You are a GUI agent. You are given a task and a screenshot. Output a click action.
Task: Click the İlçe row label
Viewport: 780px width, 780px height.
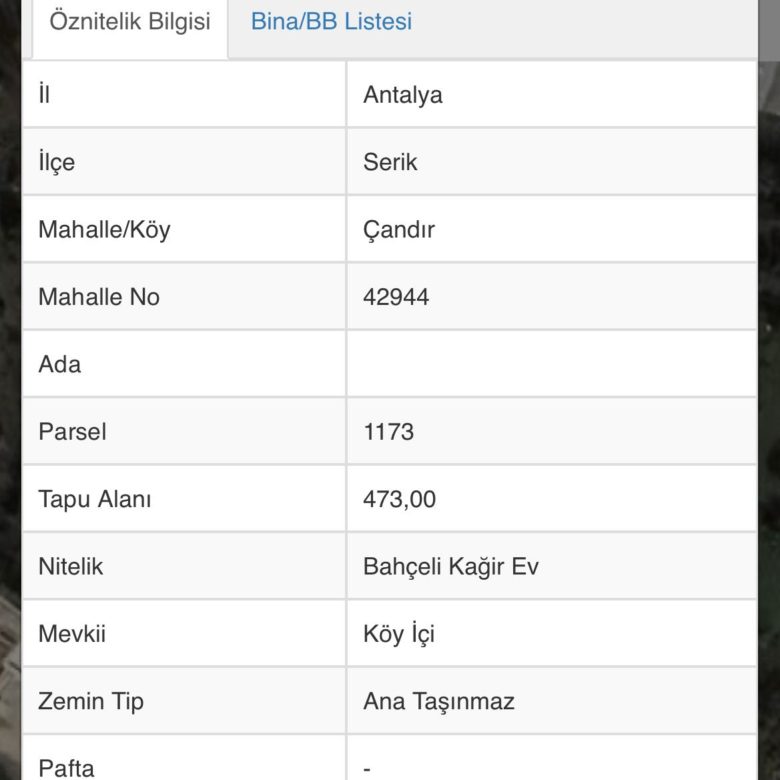coord(56,162)
